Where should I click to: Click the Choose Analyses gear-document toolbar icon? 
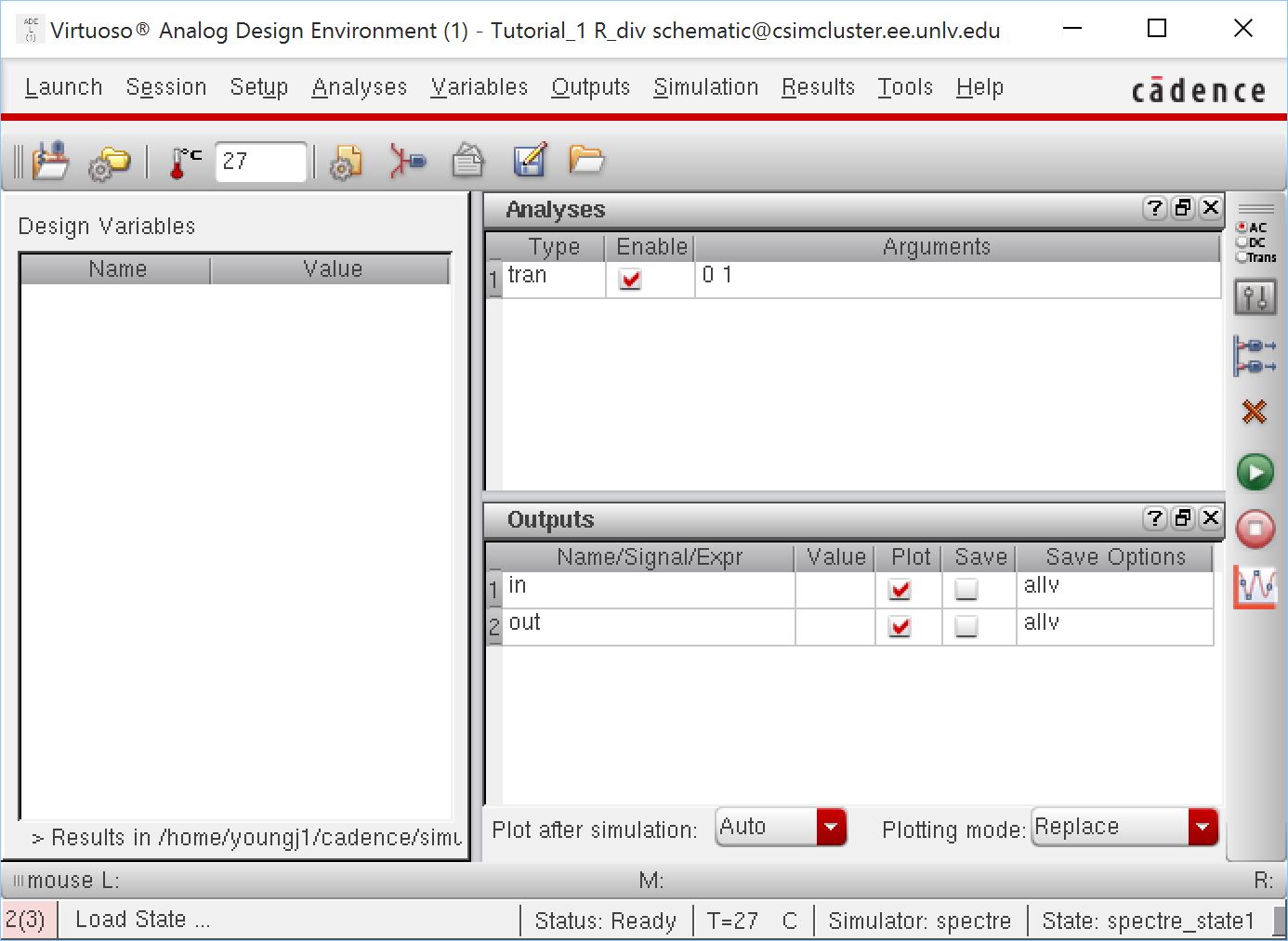pyautogui.click(x=345, y=163)
